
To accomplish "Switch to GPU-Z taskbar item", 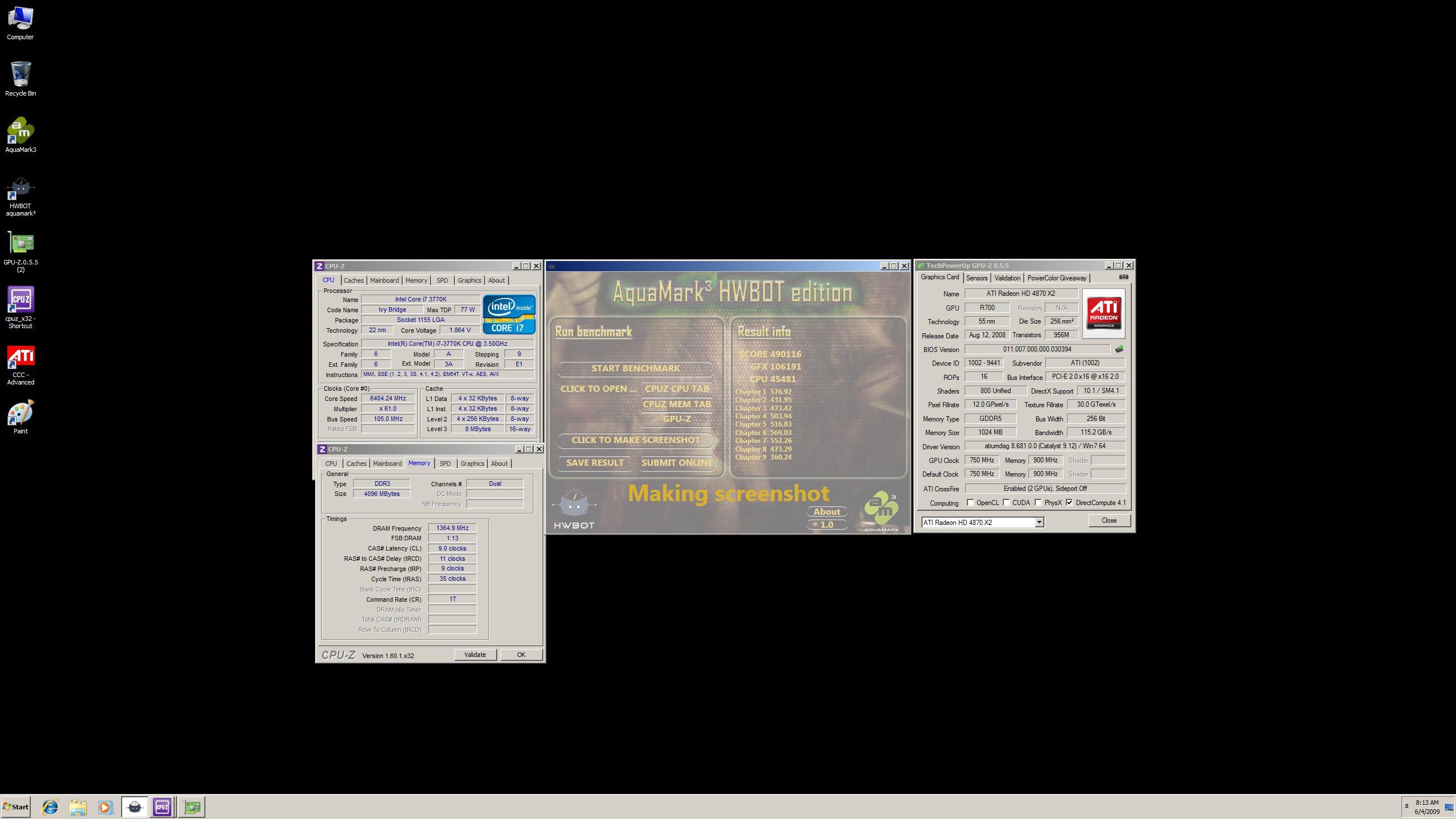I will pyautogui.click(x=192, y=806).
